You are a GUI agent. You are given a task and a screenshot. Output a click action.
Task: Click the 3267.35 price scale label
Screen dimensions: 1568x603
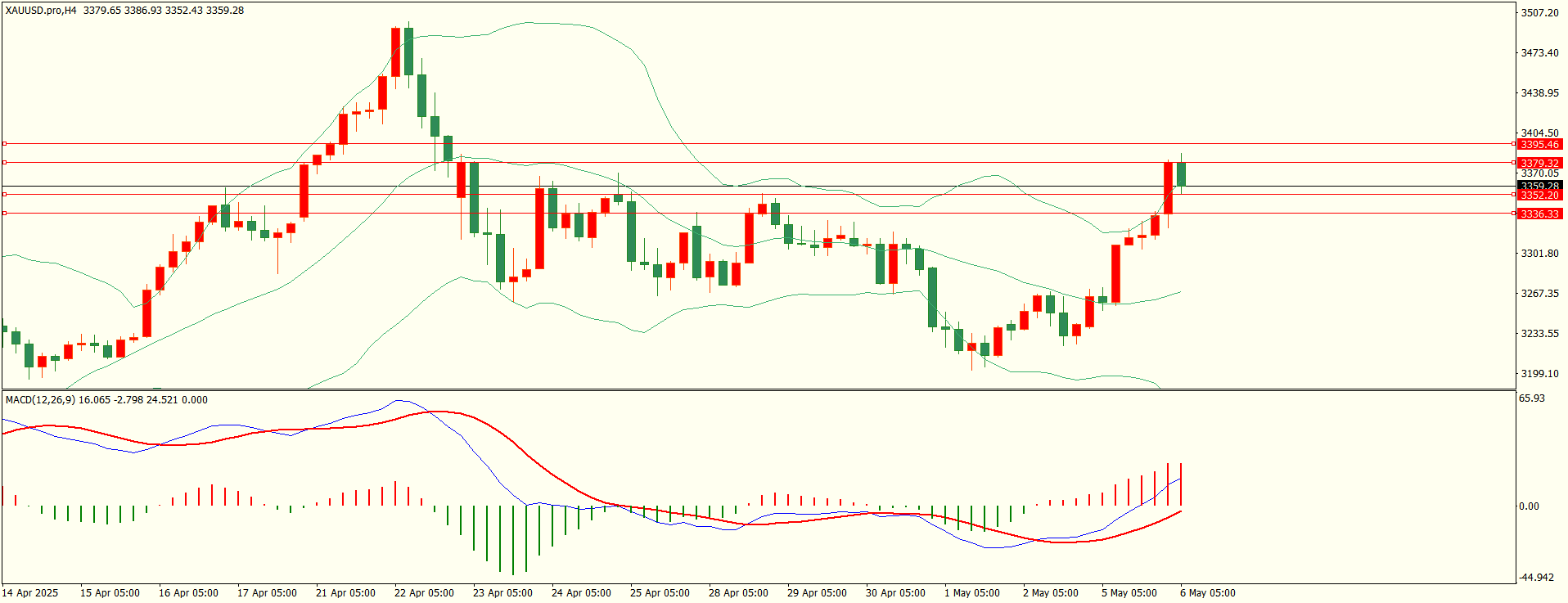[x=1539, y=294]
